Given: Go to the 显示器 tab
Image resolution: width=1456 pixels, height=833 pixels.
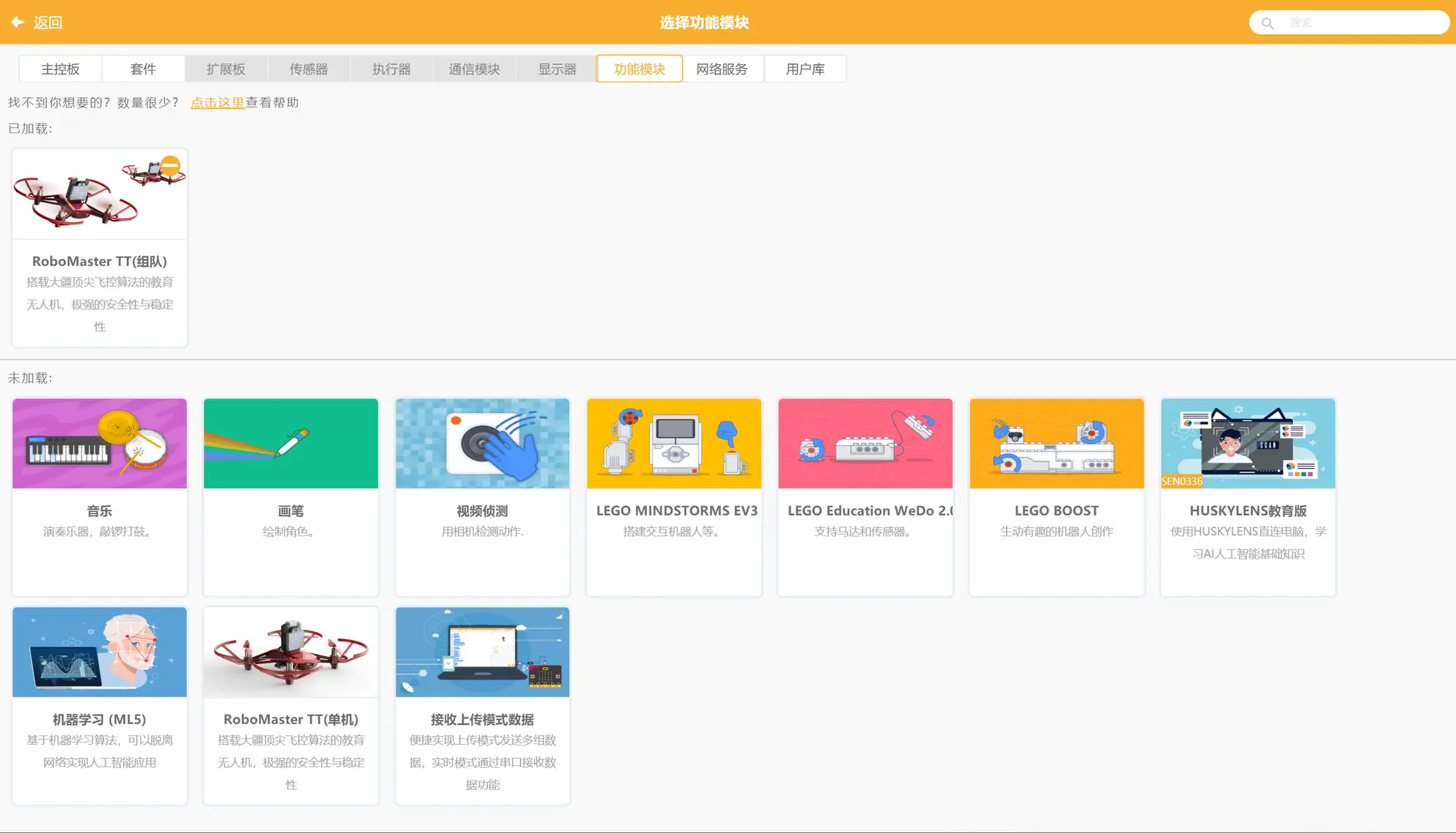Looking at the screenshot, I should click(557, 69).
